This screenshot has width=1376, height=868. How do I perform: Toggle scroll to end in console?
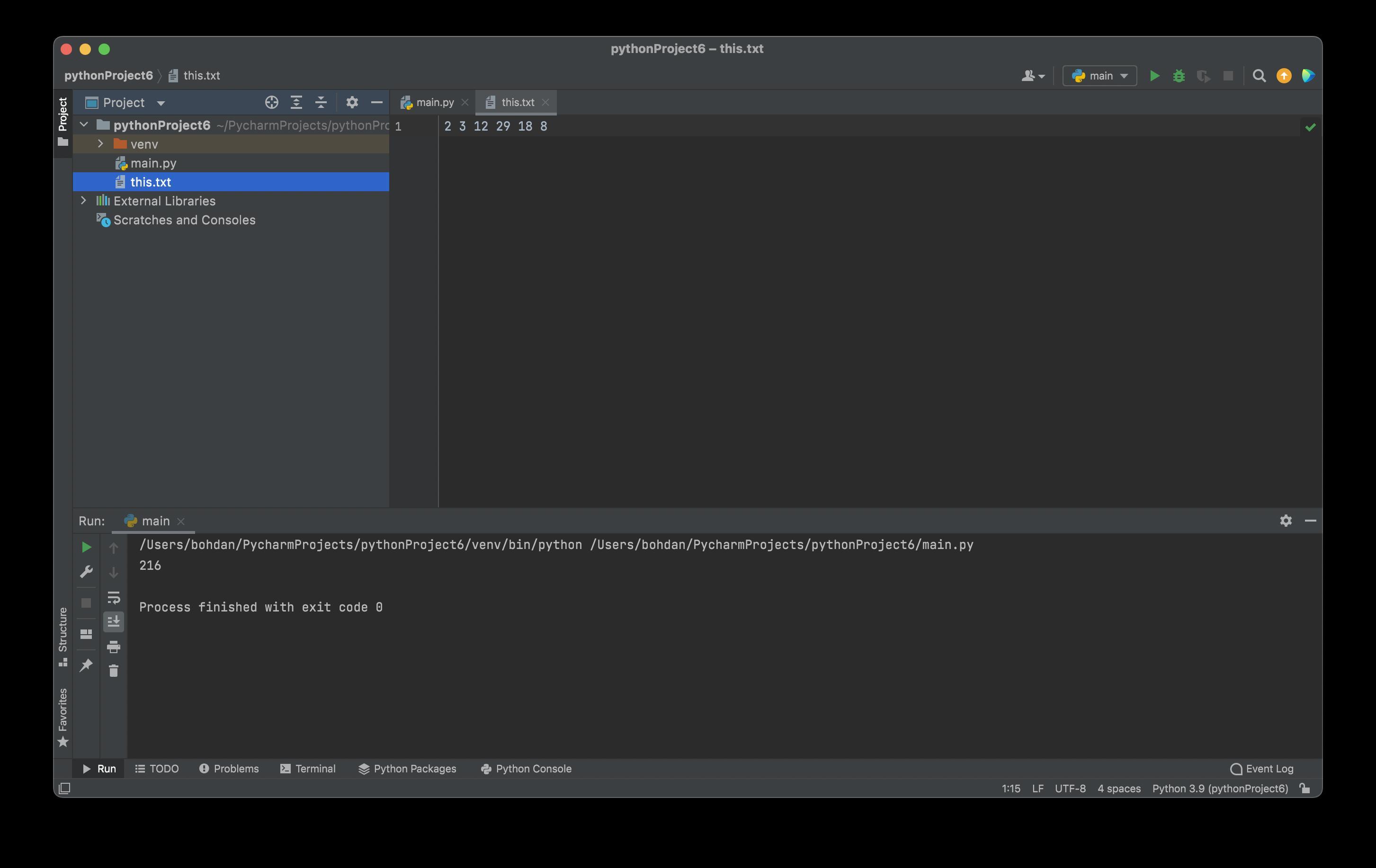(x=113, y=621)
